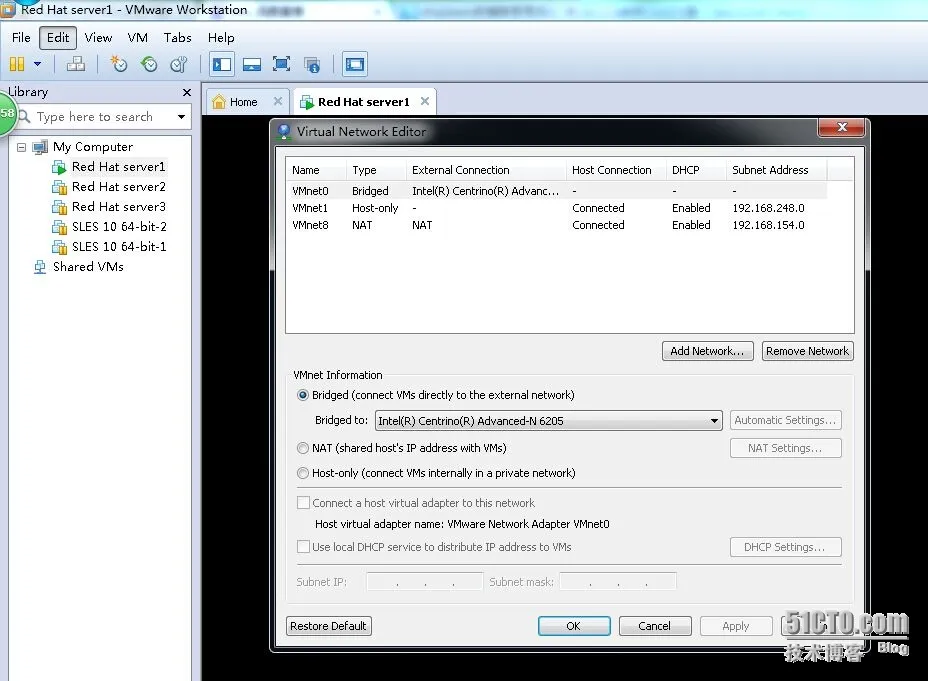Open the View menu
Viewport: 928px width, 681px height.
(x=98, y=38)
